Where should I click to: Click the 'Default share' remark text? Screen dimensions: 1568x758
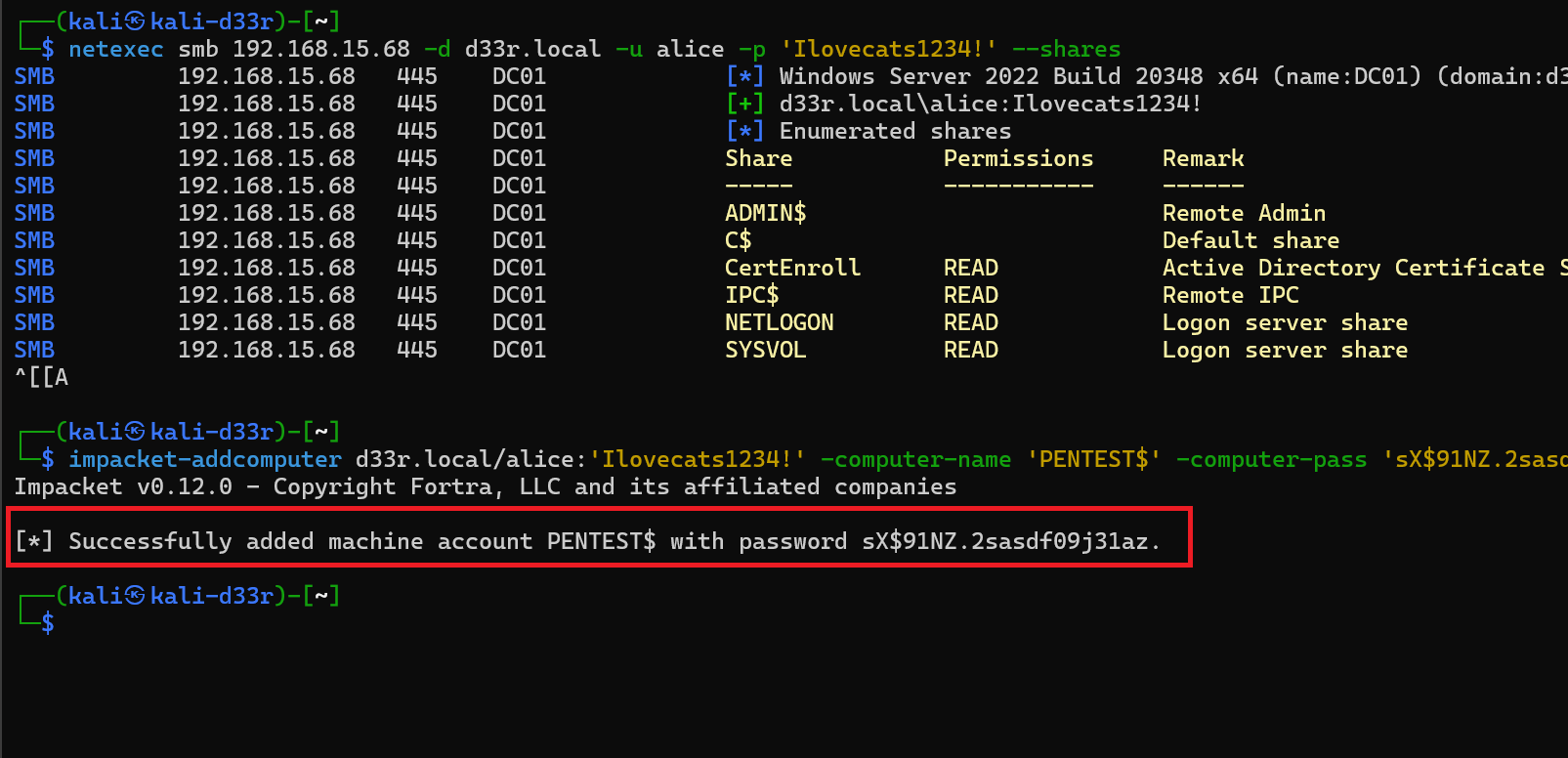1250,240
